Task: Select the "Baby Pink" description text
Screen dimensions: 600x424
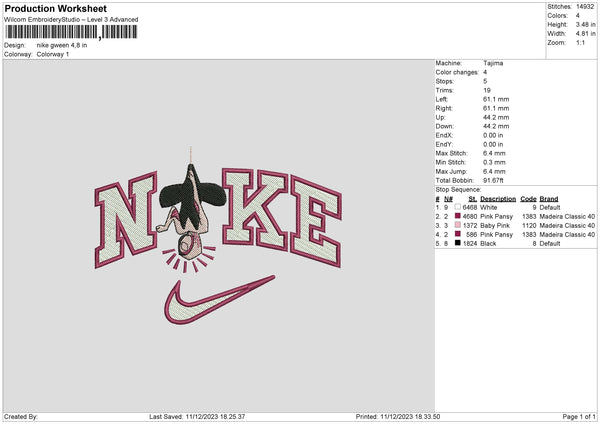Action: pyautogui.click(x=495, y=225)
